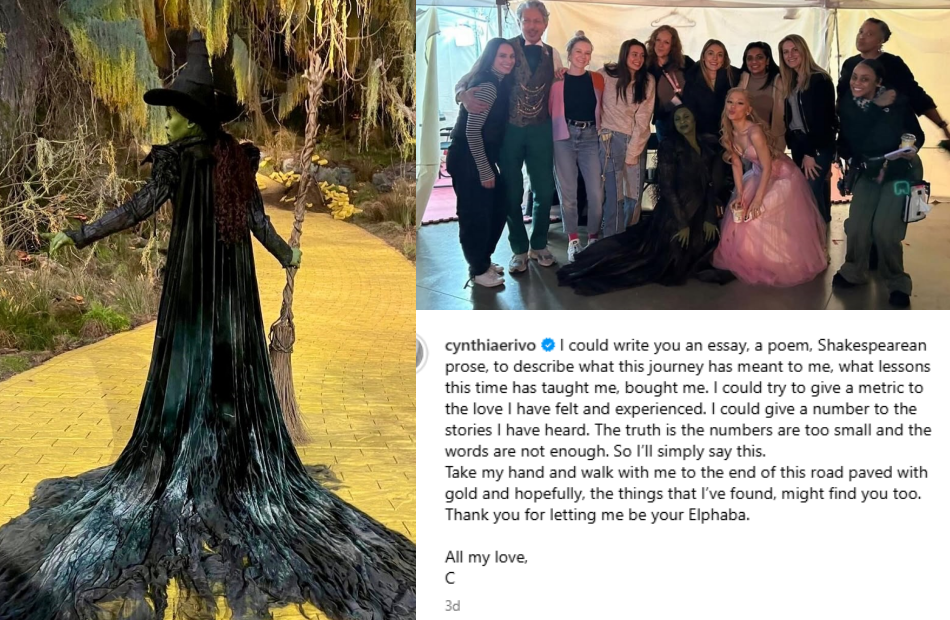Select the word Shakespearean in caption
Viewport: 950px width, 620px height.
(x=872, y=345)
